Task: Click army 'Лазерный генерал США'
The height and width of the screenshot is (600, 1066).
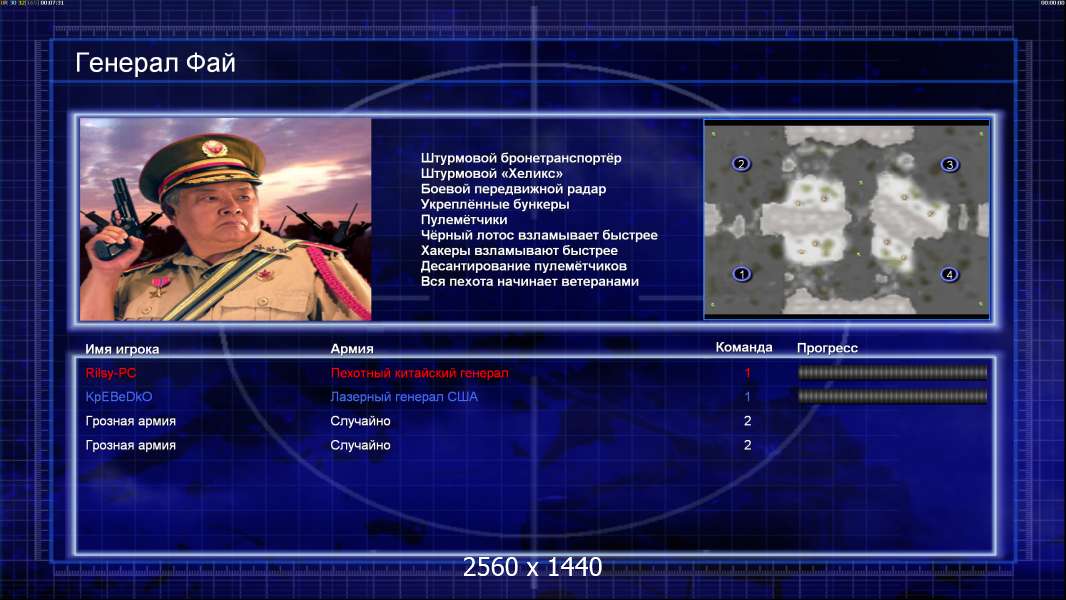Action: click(x=404, y=397)
